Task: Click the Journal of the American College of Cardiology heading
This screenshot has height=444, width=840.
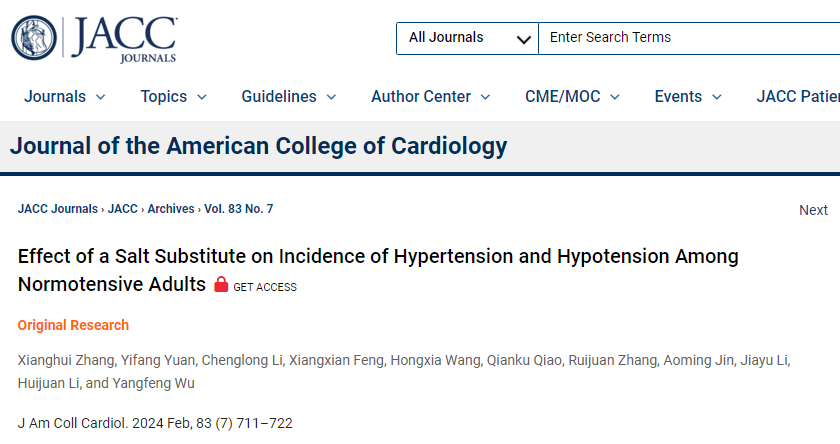Action: tap(259, 146)
